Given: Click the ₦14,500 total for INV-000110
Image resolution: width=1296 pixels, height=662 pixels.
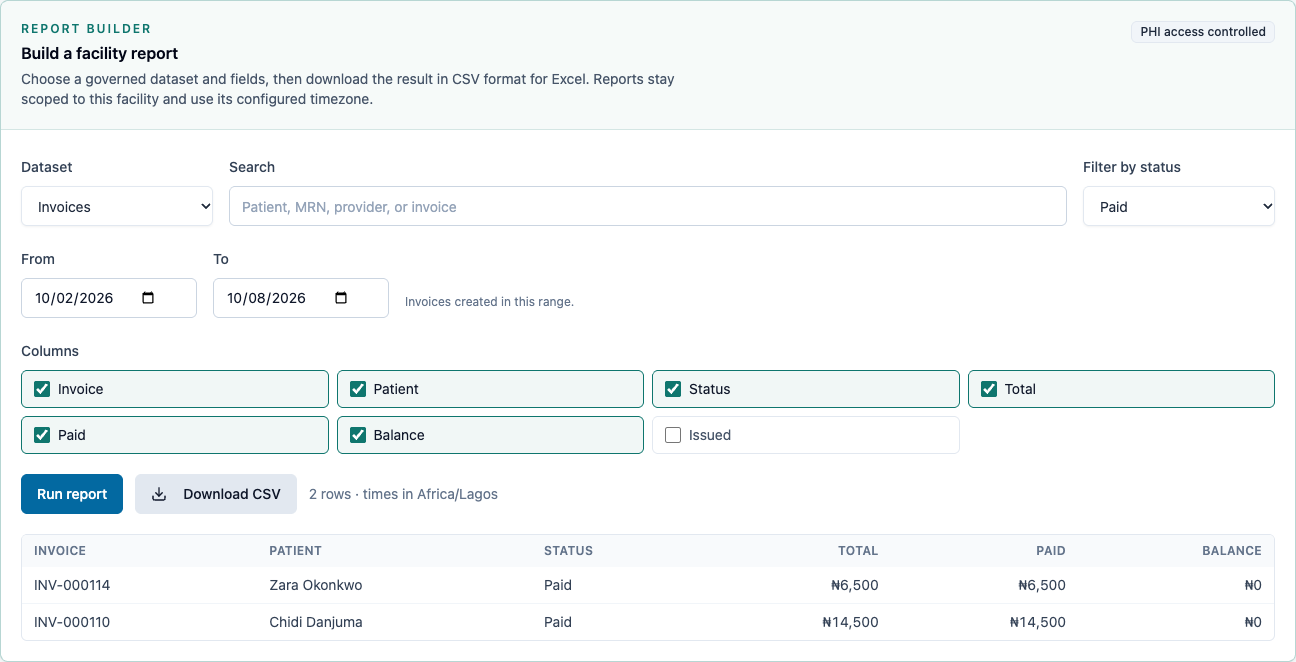Looking at the screenshot, I should [850, 622].
